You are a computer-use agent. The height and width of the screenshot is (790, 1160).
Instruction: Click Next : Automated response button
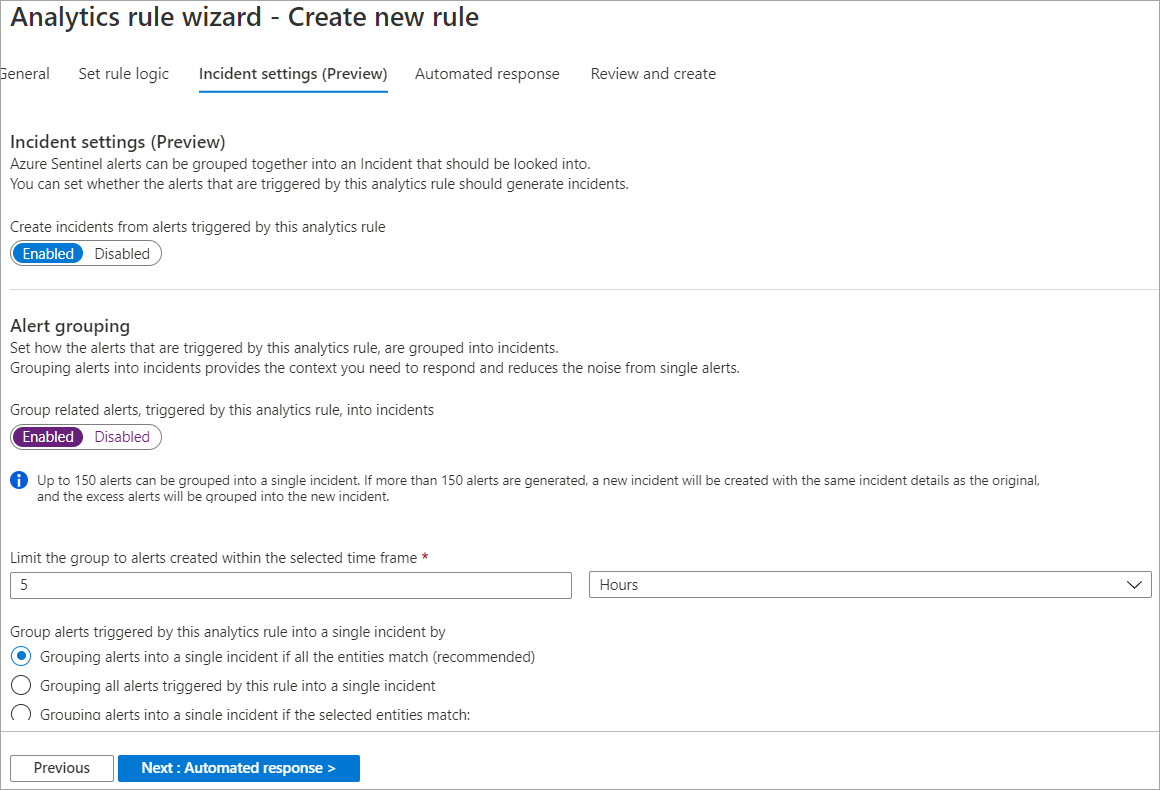pyautogui.click(x=239, y=769)
